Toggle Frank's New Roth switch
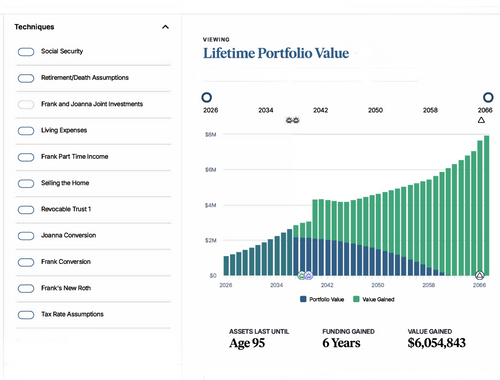The image size is (500, 380). [x=26, y=289]
